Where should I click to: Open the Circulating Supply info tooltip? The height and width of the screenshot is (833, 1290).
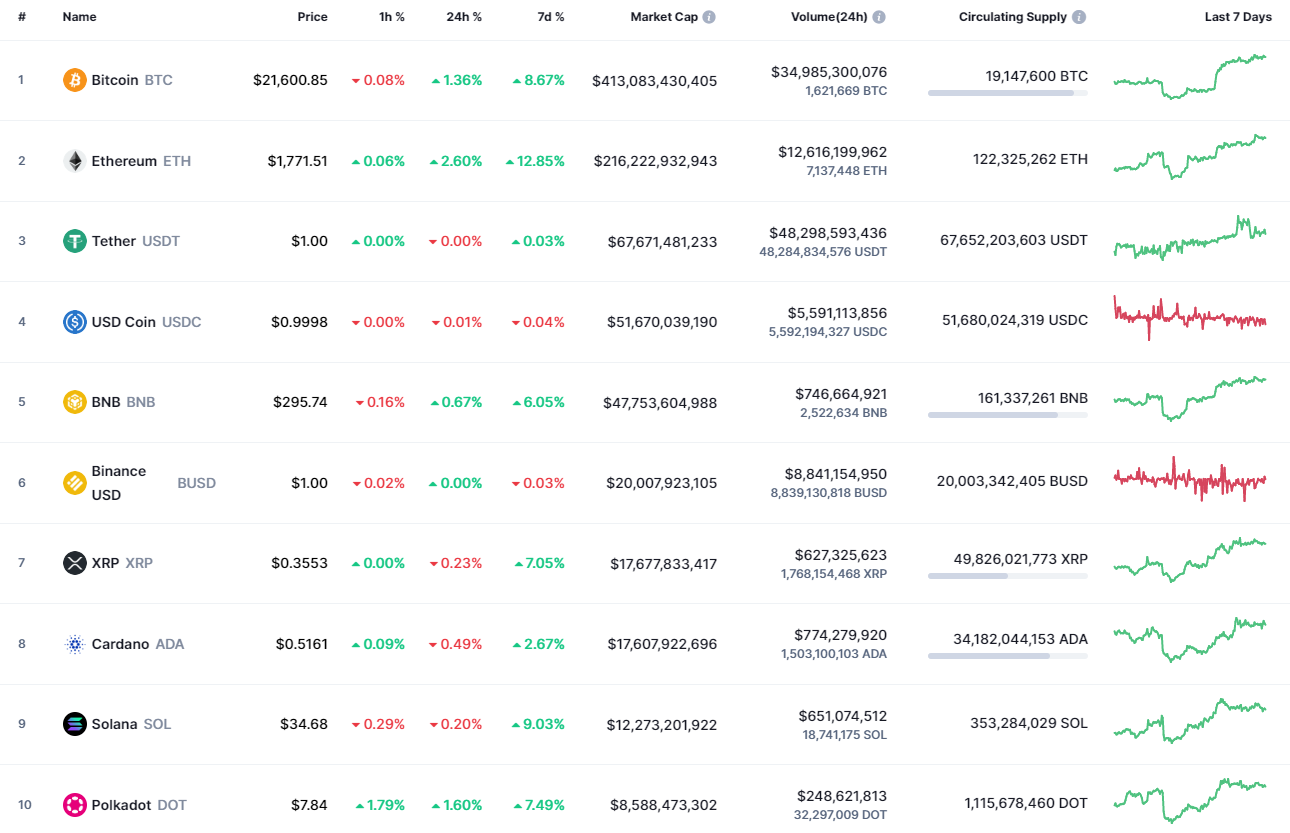1078,16
